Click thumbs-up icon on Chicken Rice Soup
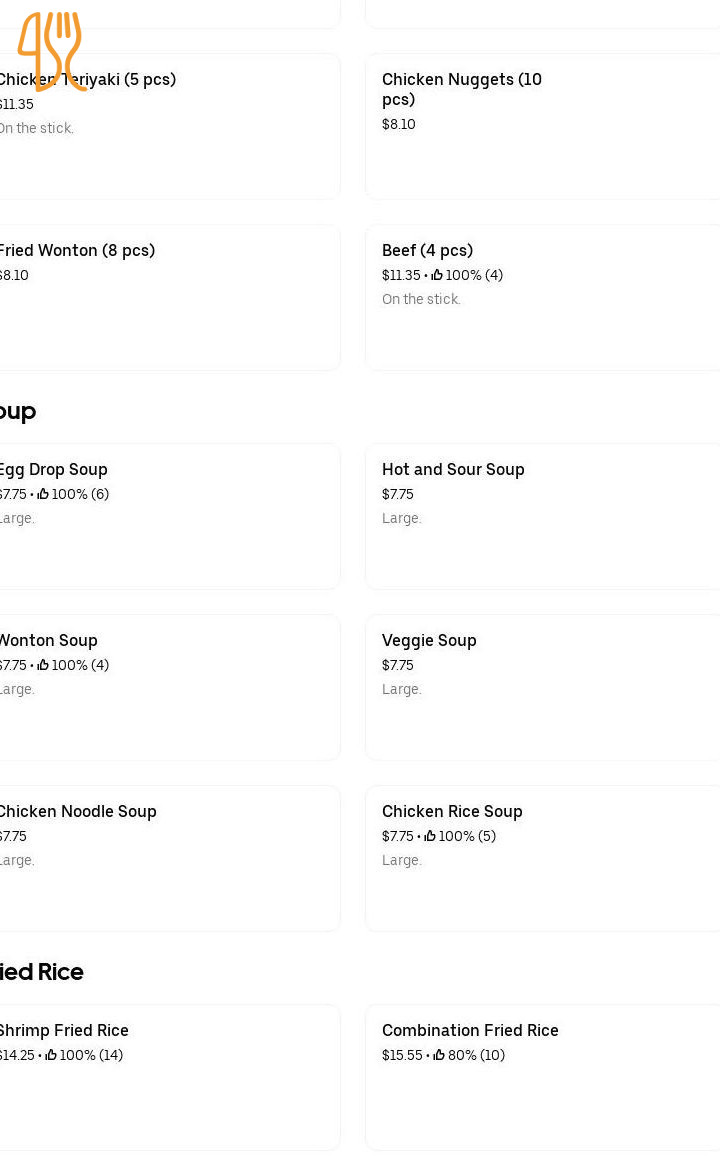 430,836
